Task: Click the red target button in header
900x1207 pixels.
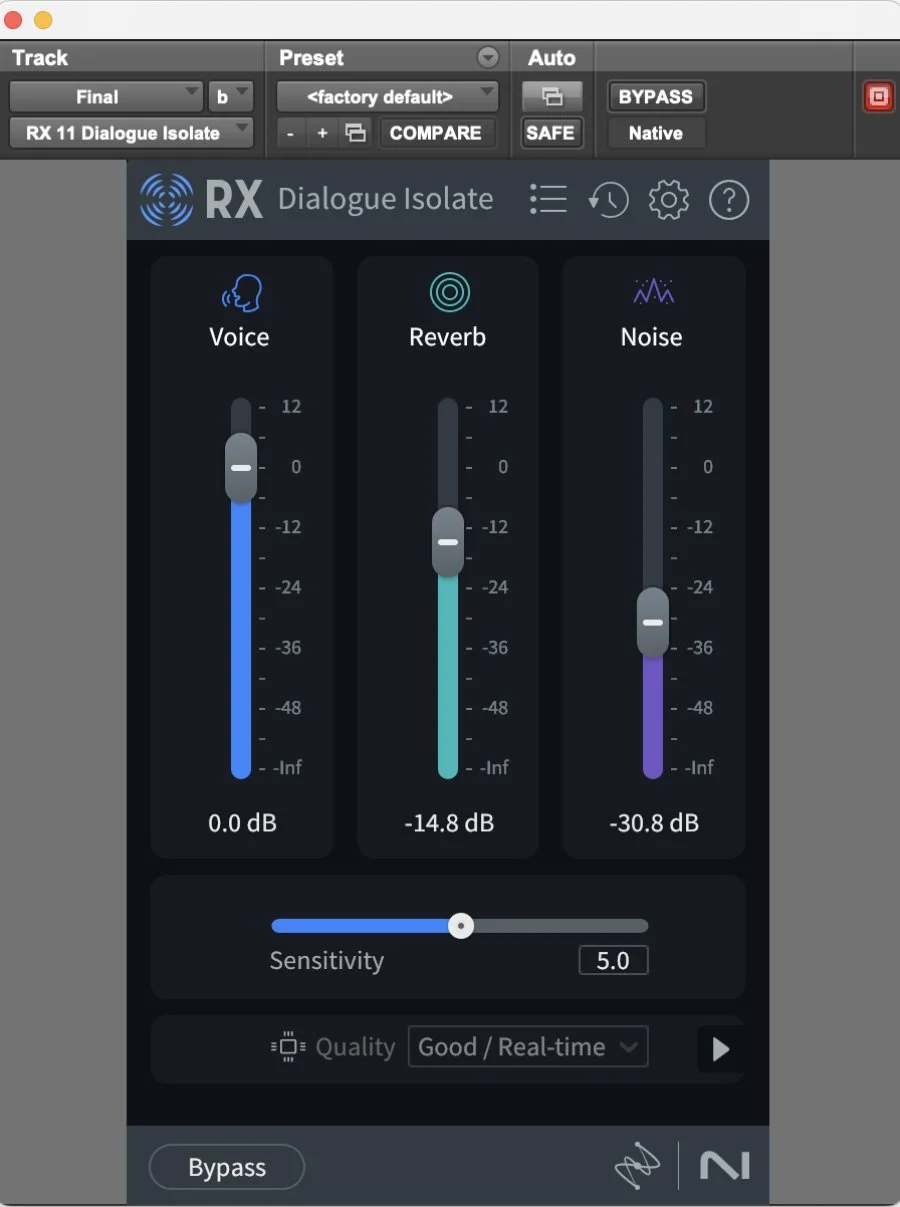Action: 878,97
